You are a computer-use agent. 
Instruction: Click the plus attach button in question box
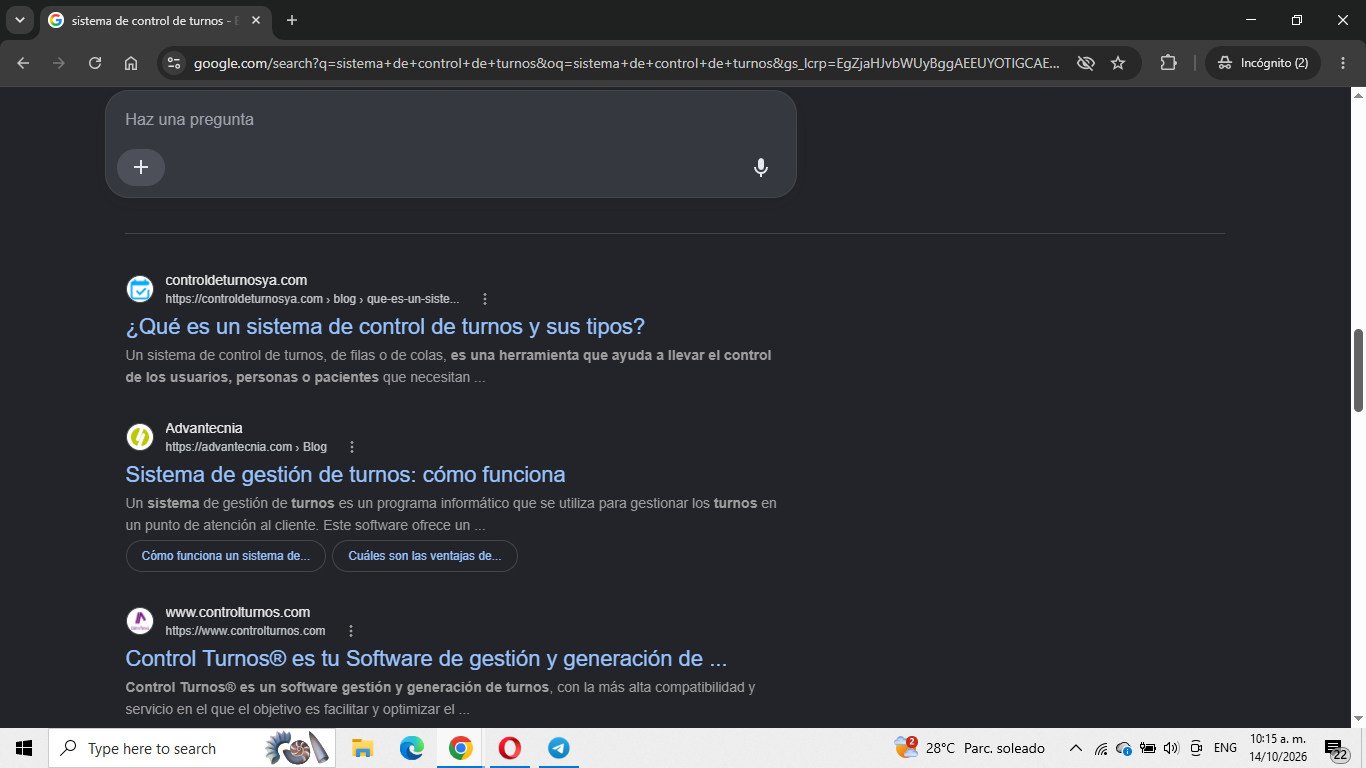tap(141, 167)
